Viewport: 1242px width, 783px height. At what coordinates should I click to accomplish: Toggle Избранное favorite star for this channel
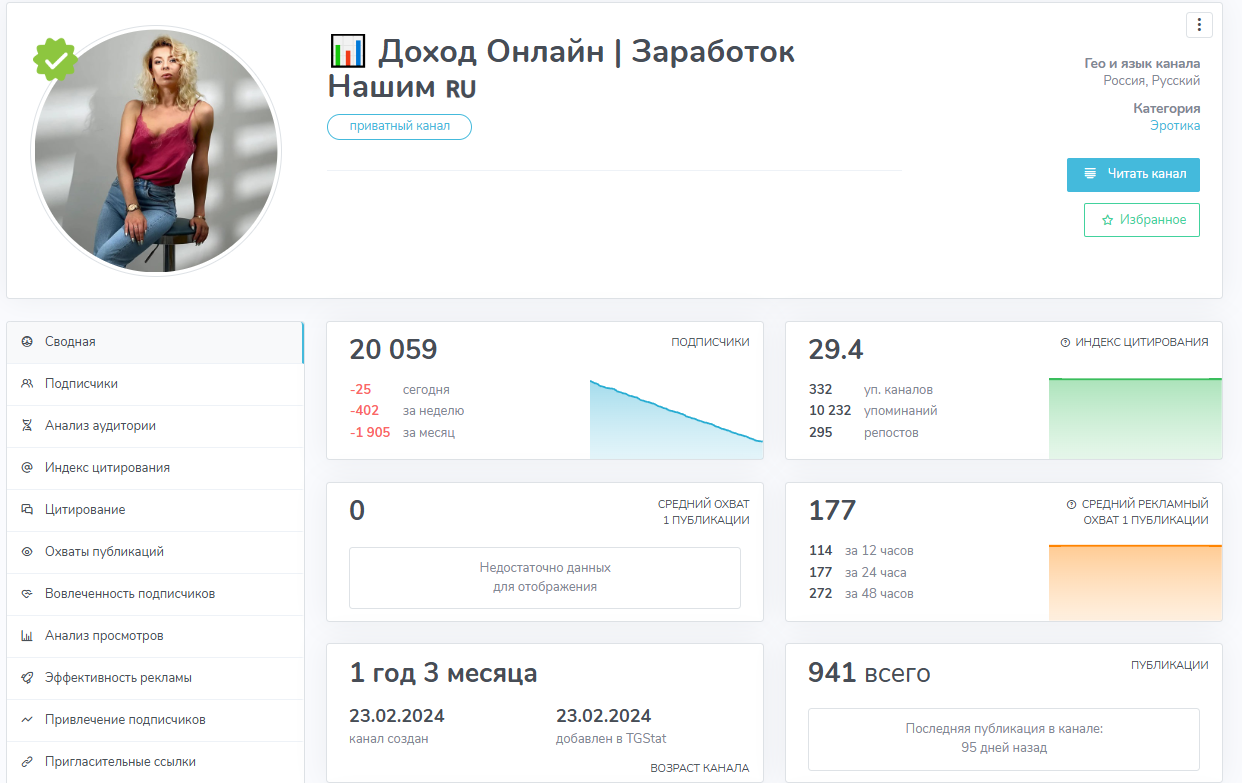(1141, 219)
